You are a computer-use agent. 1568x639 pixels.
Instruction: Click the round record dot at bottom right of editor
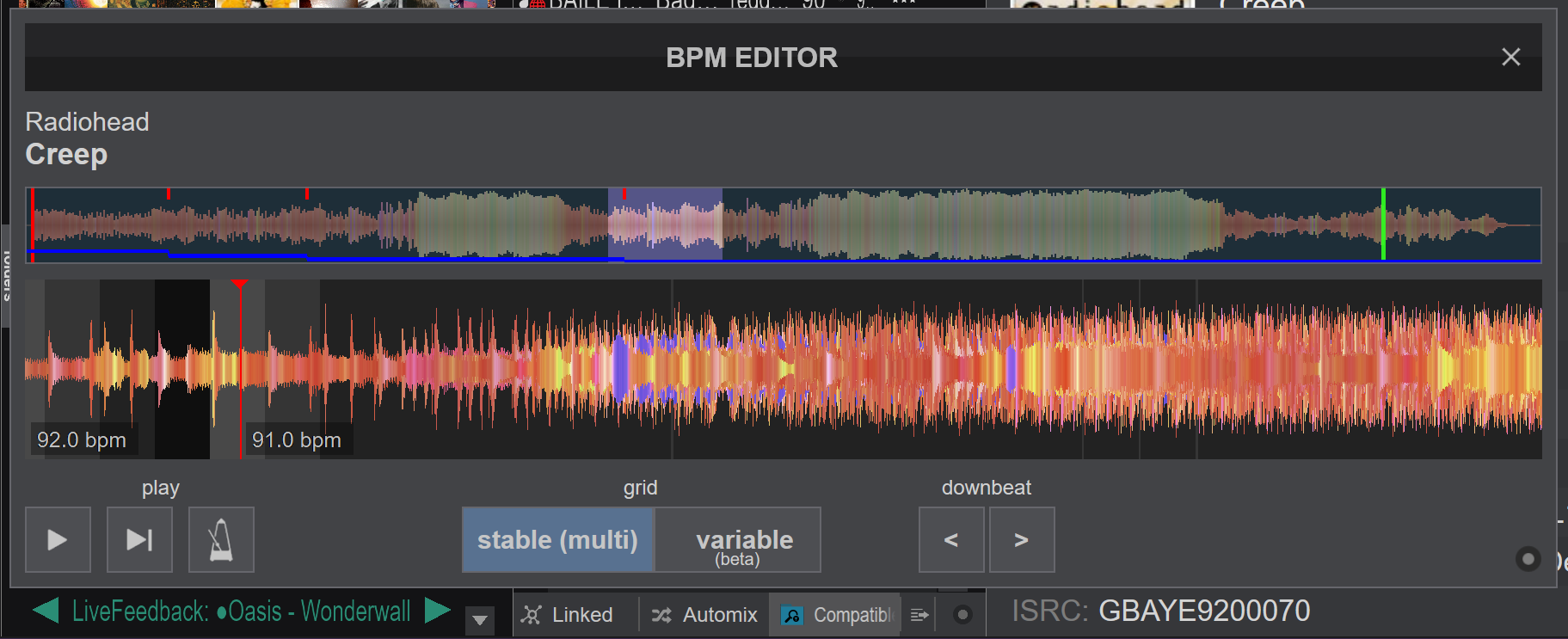[x=1528, y=559]
